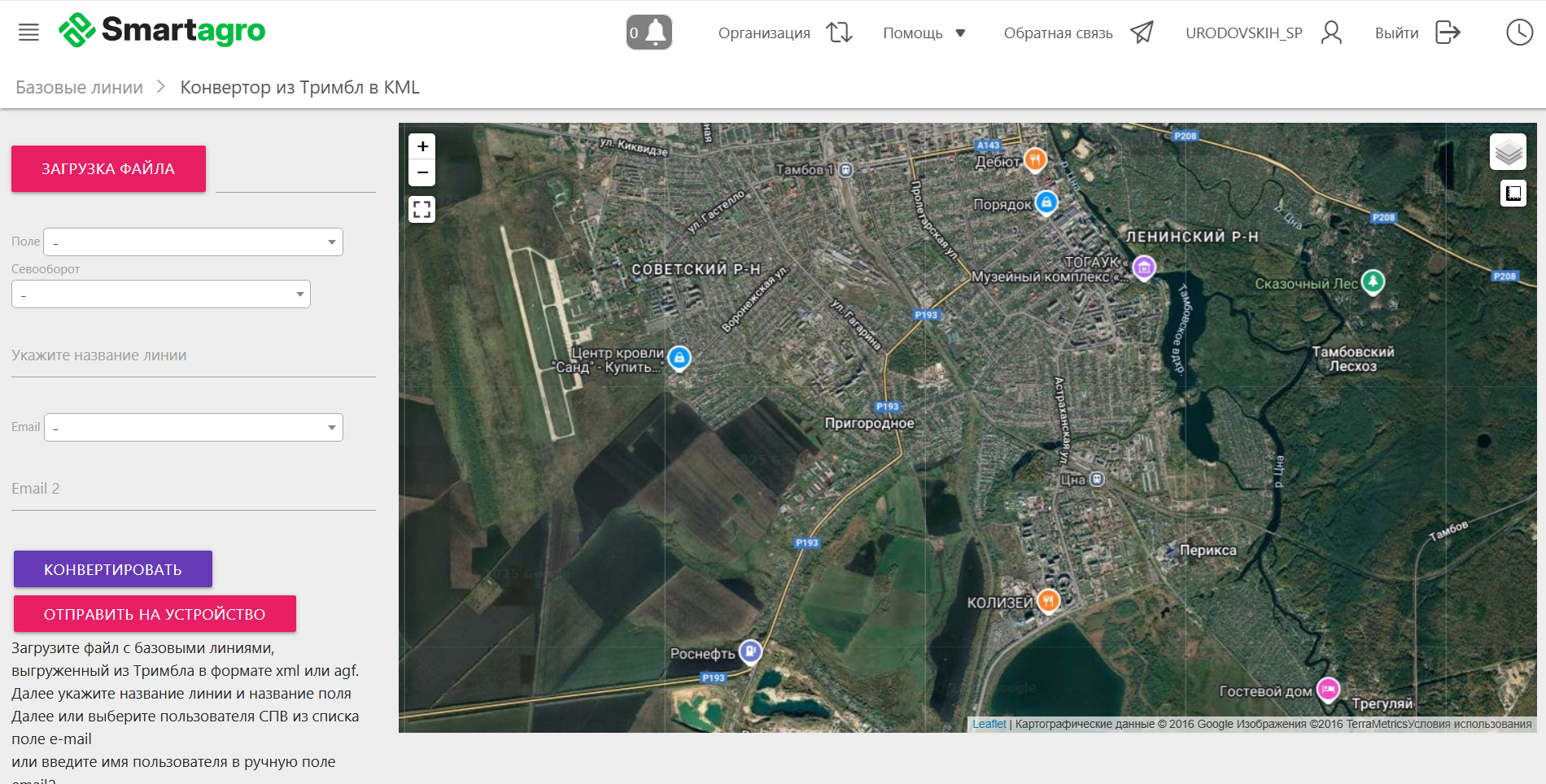
Task: Click the КОЛИЗЕЙ restaurant marker
Action: pyautogui.click(x=1049, y=601)
